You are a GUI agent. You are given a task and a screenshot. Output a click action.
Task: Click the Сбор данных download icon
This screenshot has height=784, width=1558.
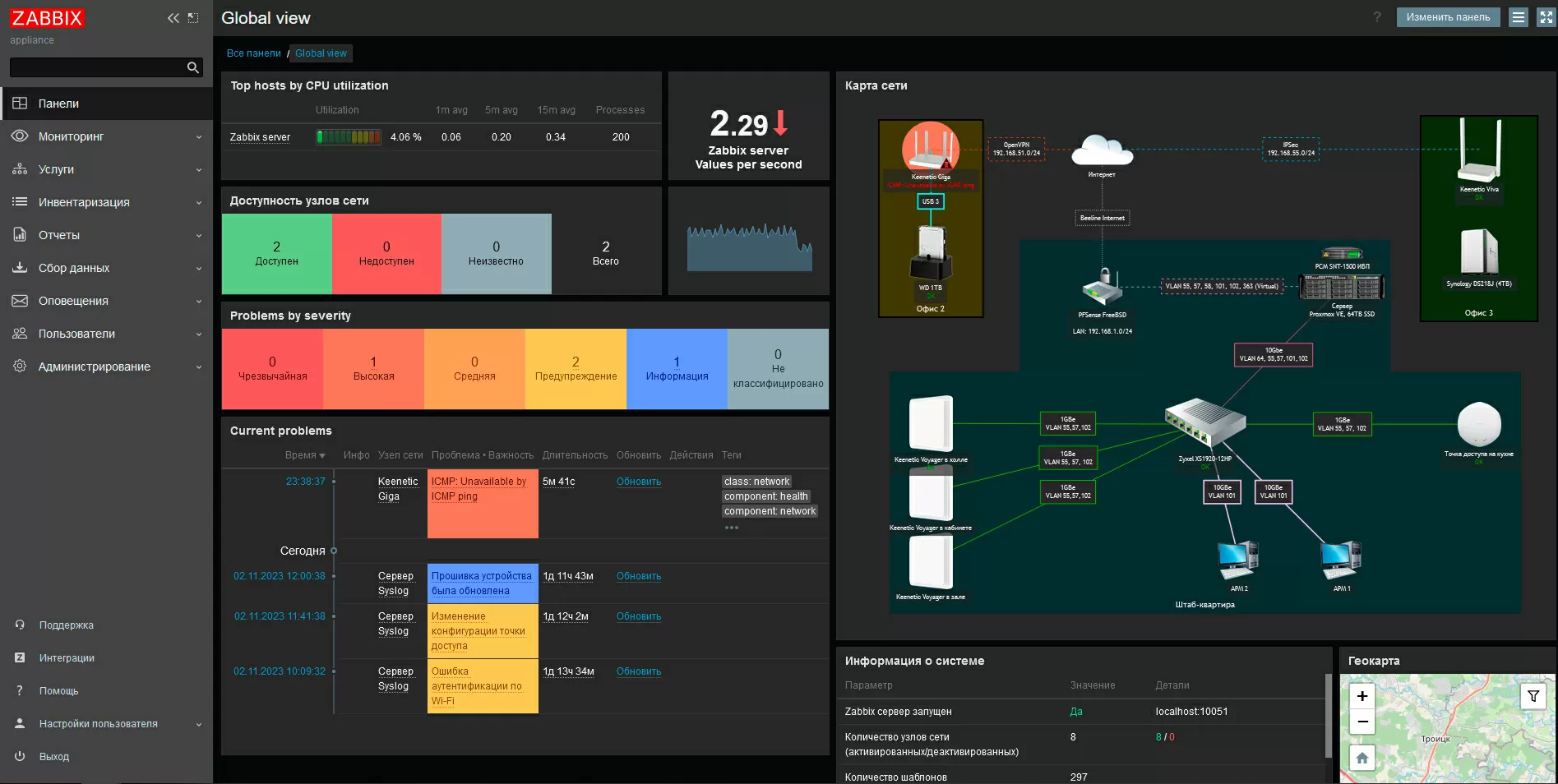[x=20, y=268]
